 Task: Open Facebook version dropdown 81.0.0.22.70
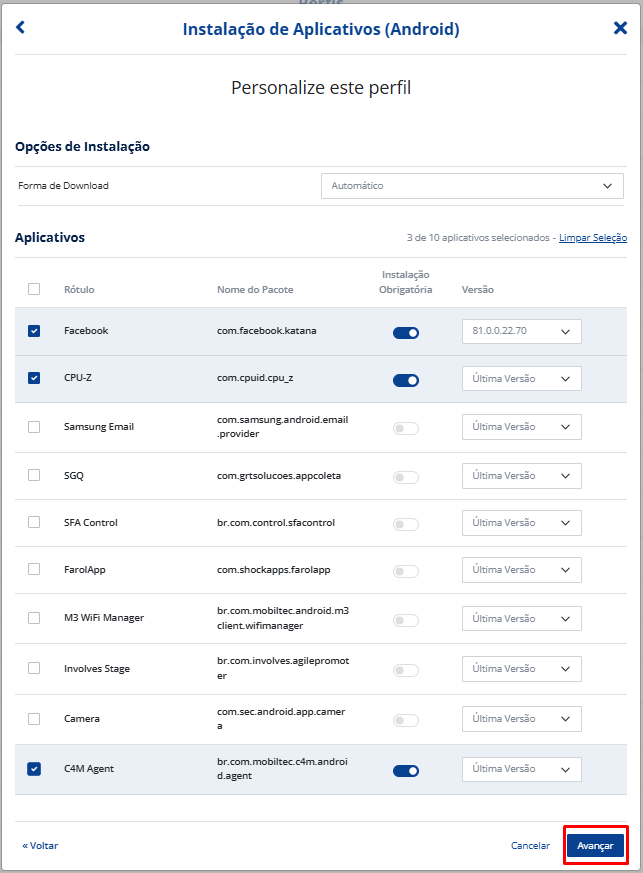tap(522, 331)
